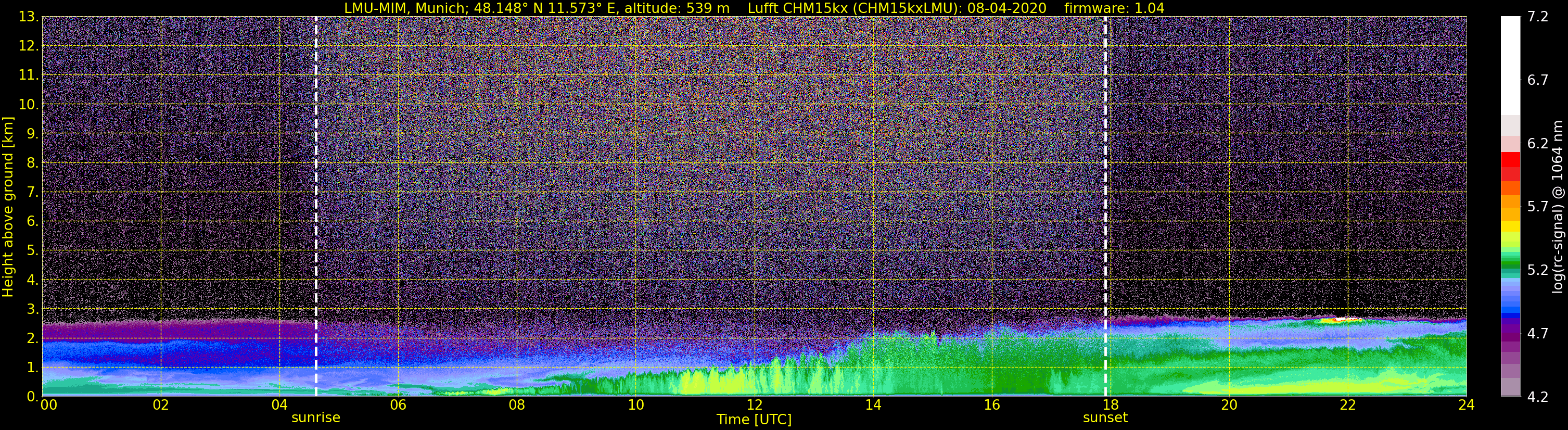Click the time tick label 24

point(1467,405)
